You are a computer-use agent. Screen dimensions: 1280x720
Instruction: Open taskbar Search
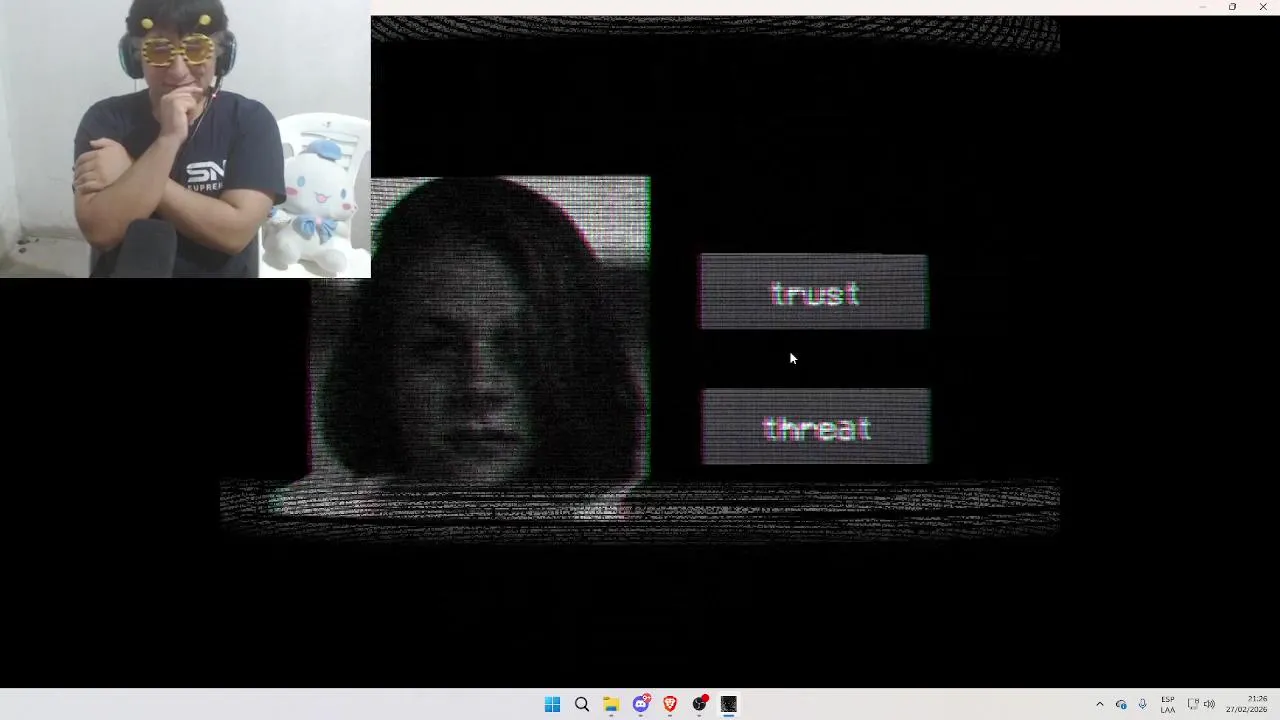(x=582, y=704)
